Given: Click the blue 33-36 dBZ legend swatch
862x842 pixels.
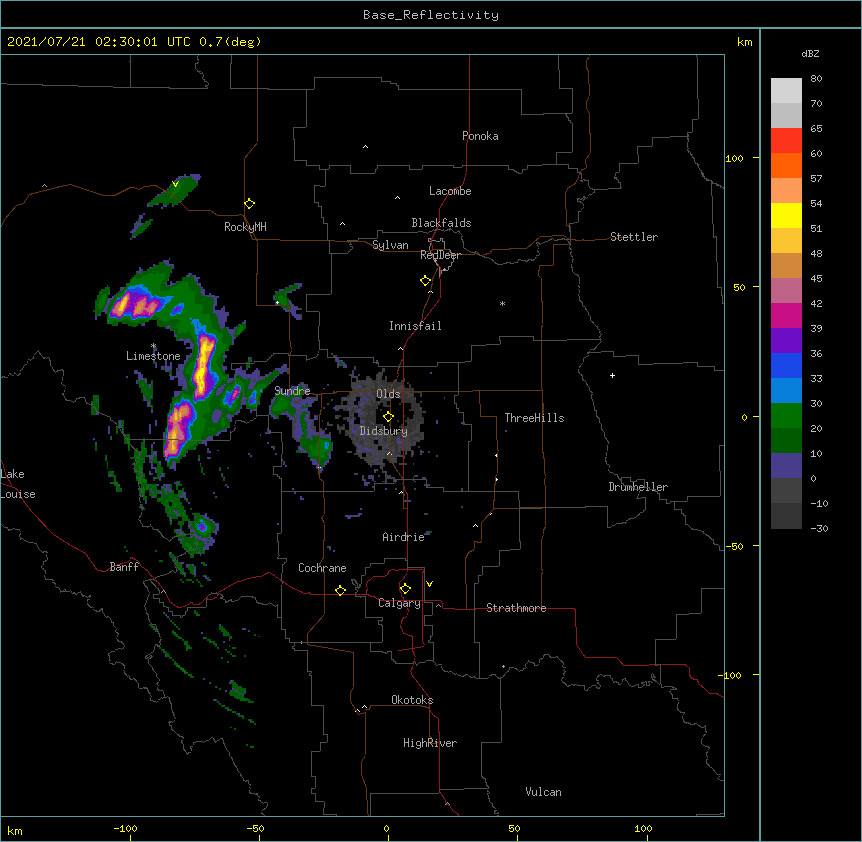Looking at the screenshot, I should click(786, 365).
